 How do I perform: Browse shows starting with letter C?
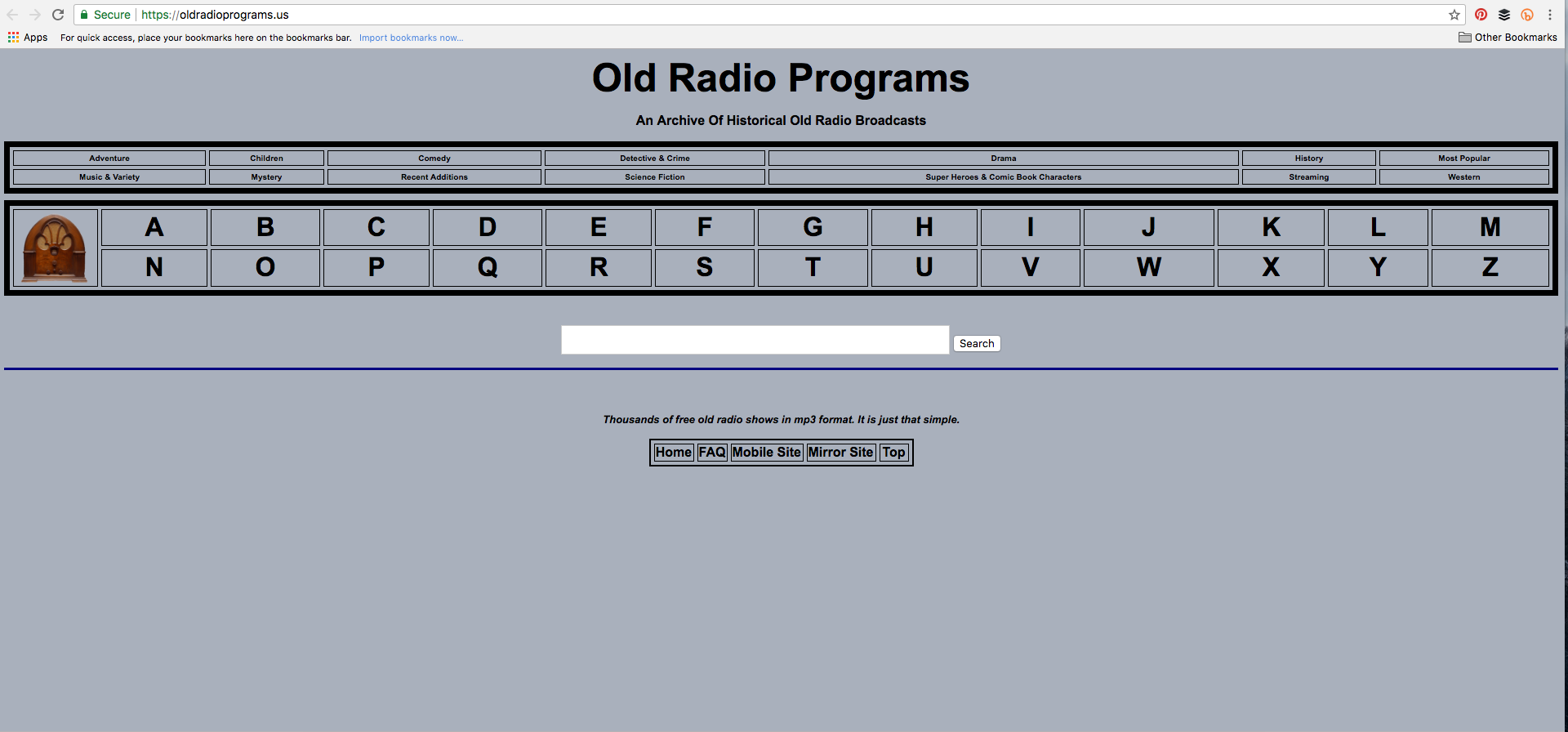(x=376, y=227)
